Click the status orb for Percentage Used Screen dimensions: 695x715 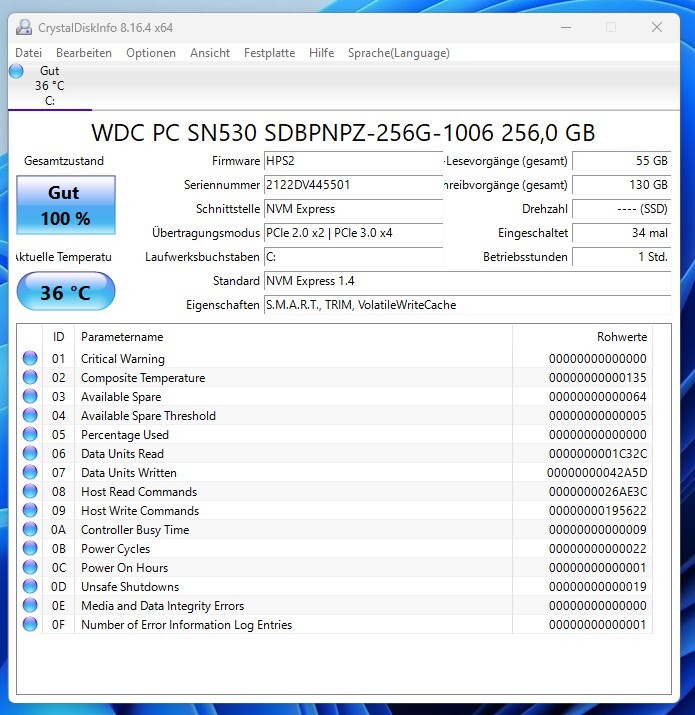pos(30,435)
